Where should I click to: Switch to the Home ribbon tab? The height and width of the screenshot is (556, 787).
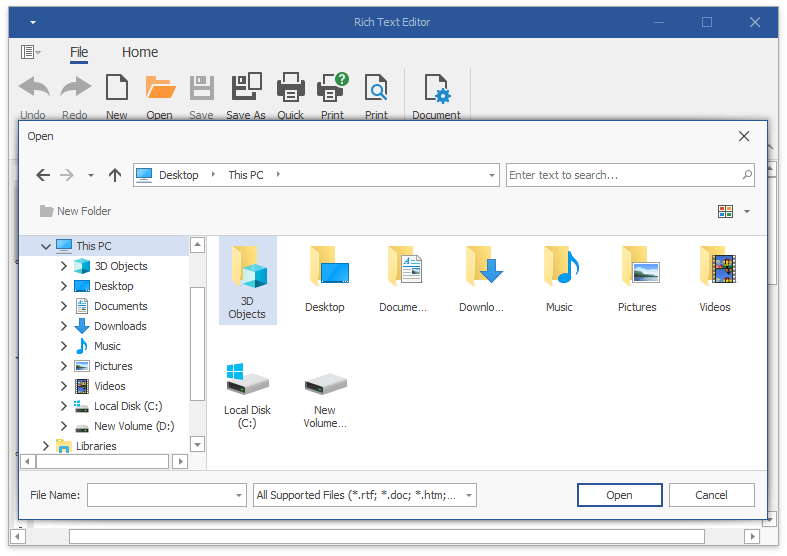pos(140,52)
